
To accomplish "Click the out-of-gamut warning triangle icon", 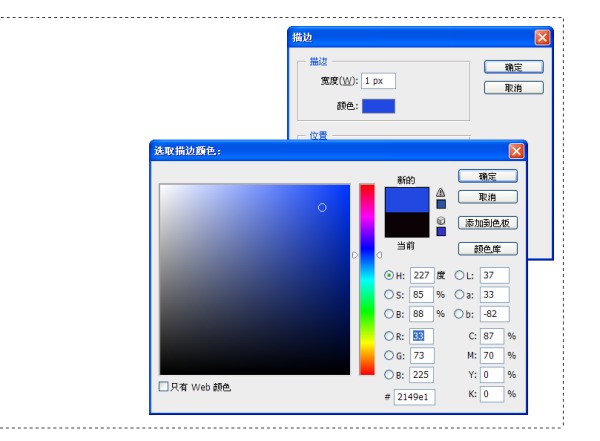I will pyautogui.click(x=440, y=193).
